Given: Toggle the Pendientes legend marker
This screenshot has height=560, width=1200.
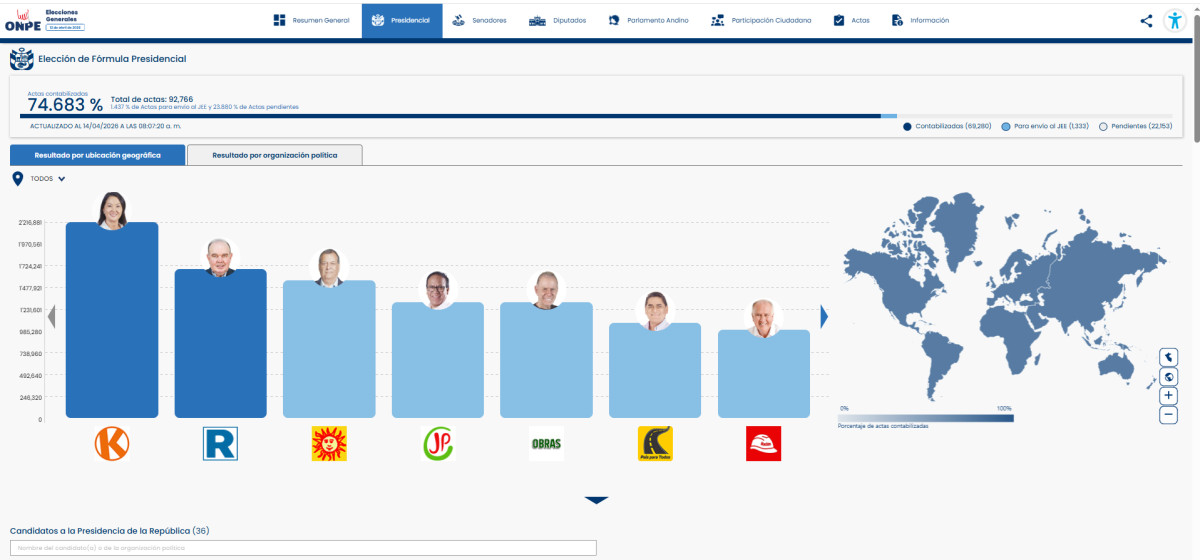Looking at the screenshot, I should [x=1103, y=127].
